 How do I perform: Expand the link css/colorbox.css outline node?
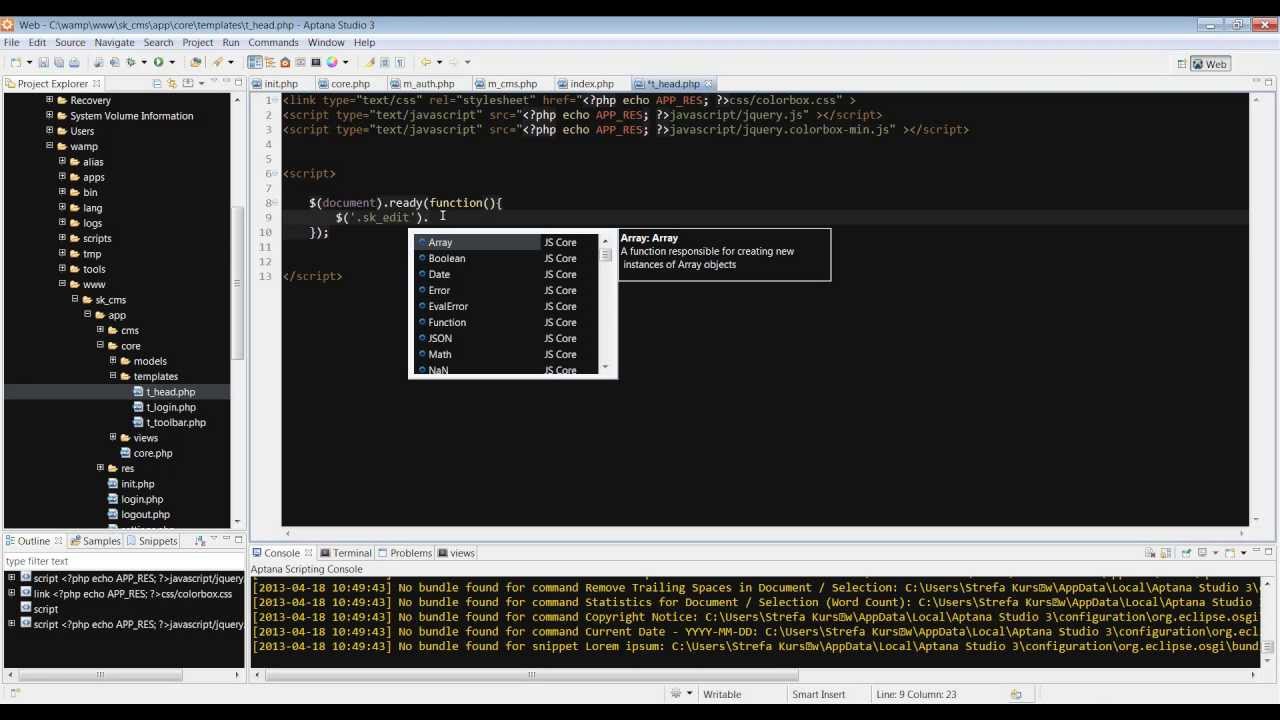(11, 593)
